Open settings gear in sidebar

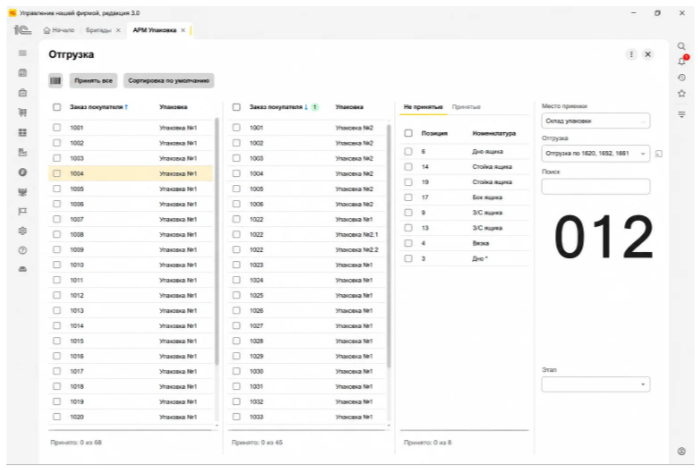pos(23,231)
